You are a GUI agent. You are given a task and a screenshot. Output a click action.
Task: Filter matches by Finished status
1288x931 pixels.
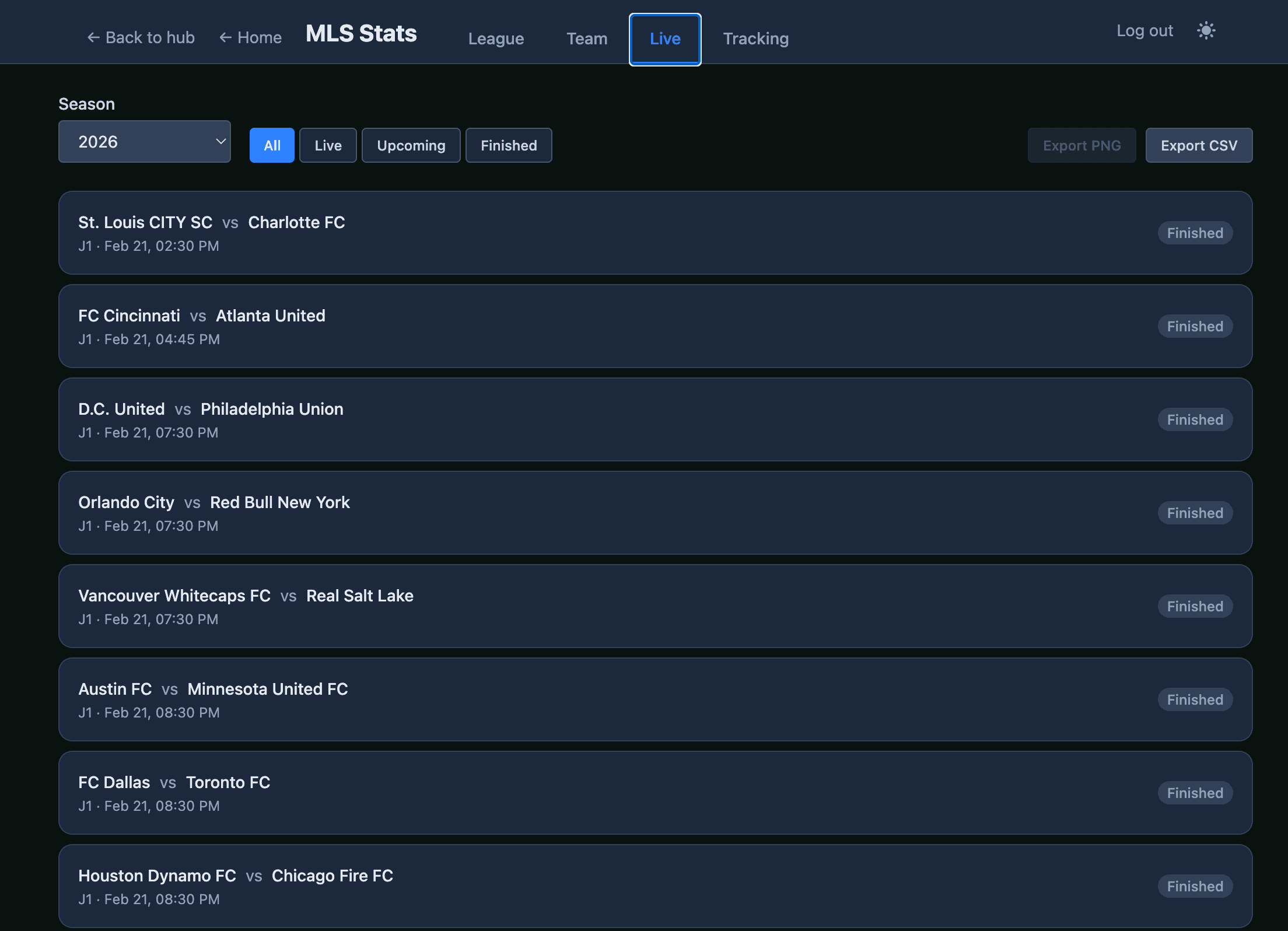[x=509, y=145]
